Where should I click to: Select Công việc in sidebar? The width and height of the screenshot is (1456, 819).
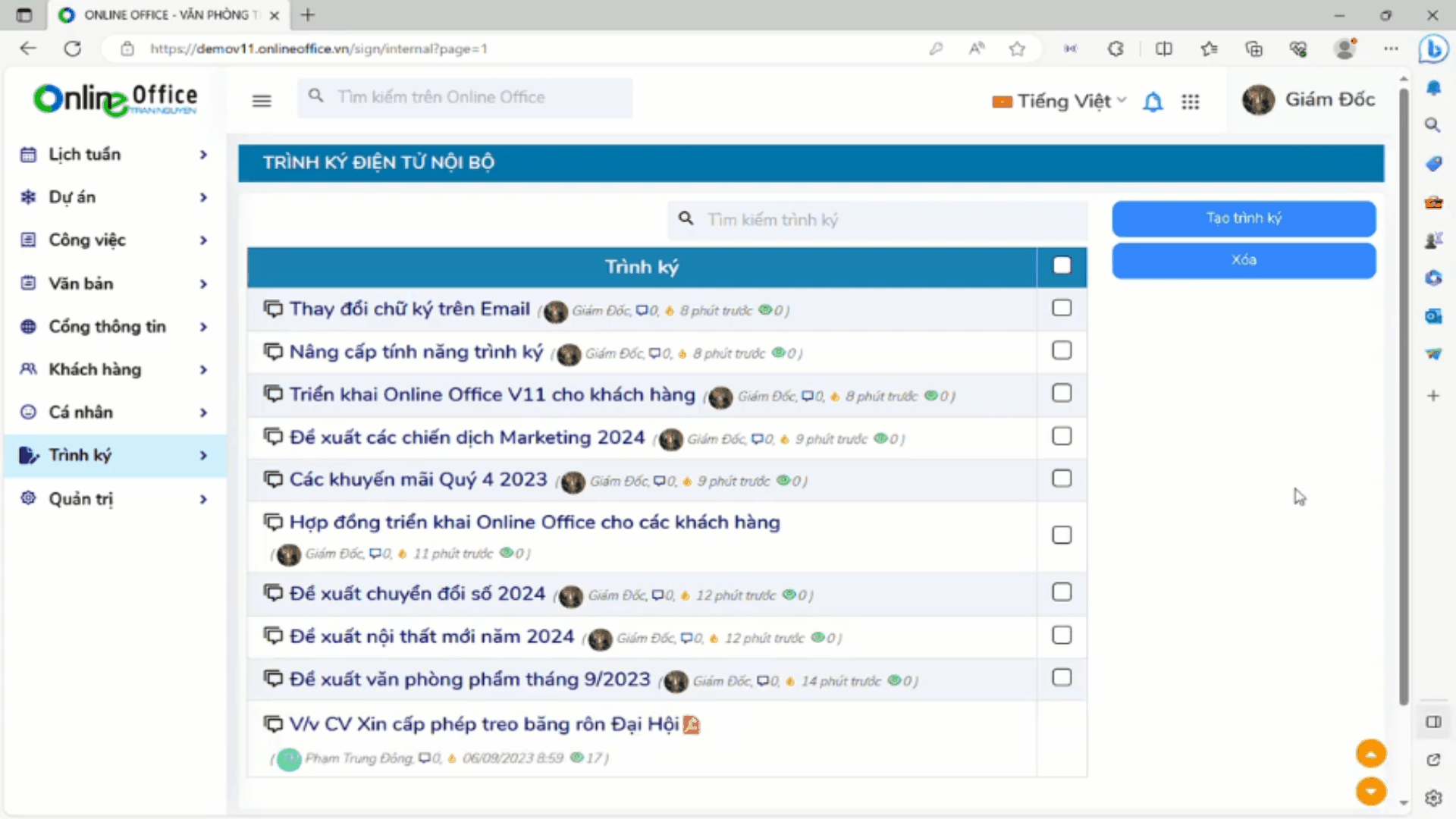click(87, 240)
